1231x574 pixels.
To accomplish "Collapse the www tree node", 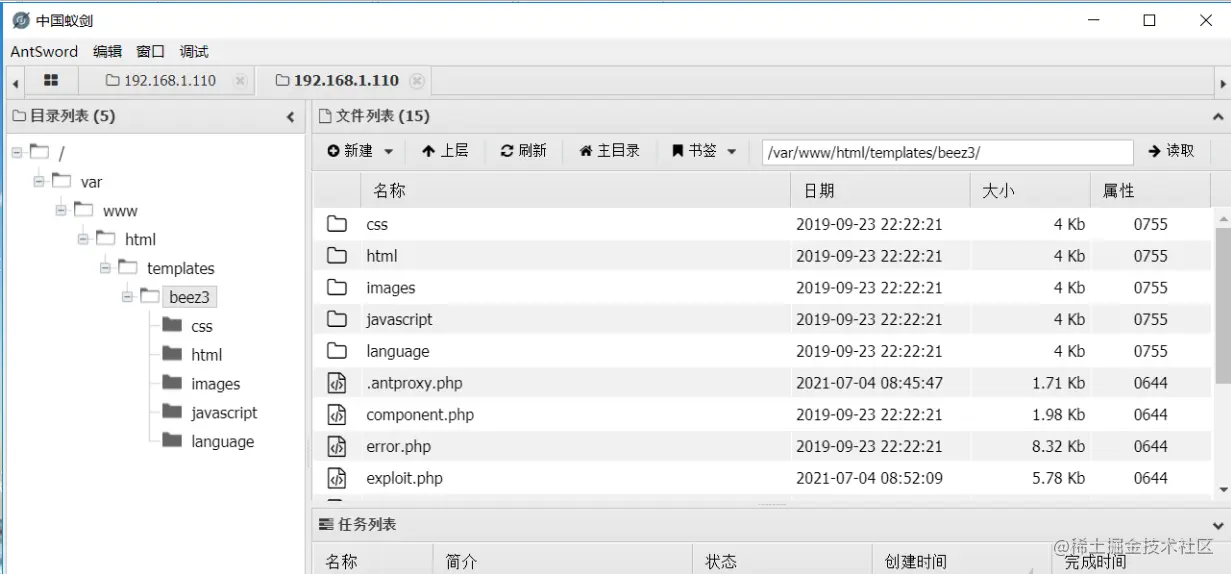I will (x=61, y=210).
